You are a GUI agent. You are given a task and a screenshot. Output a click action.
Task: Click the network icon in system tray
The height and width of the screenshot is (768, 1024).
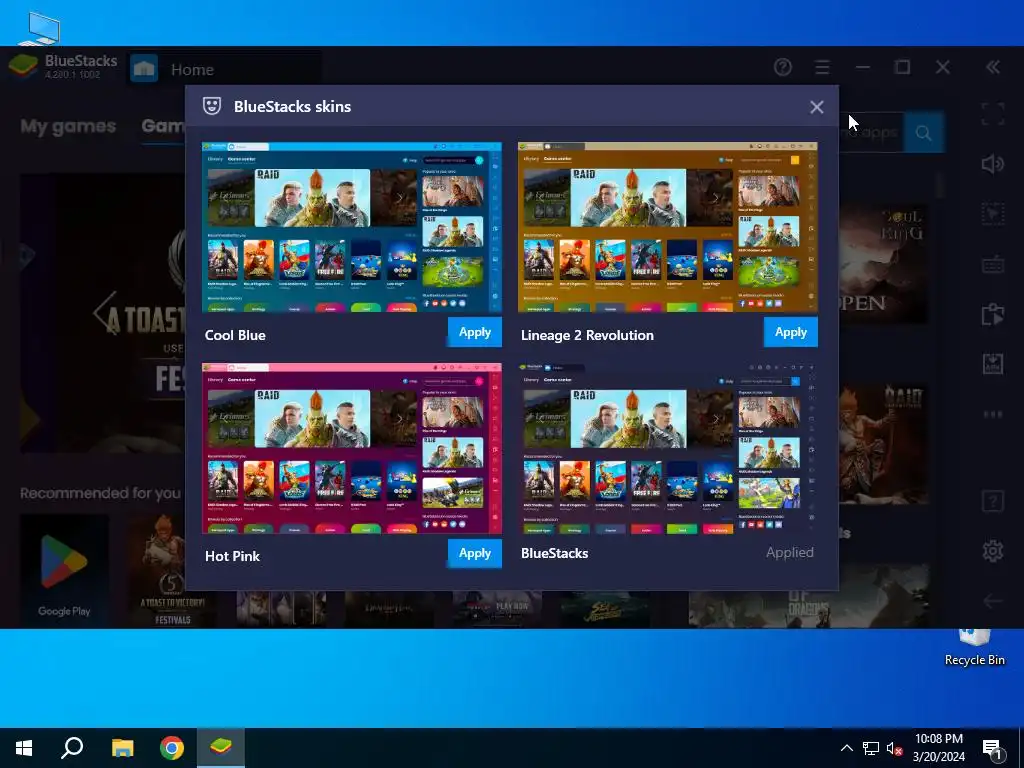(871, 748)
